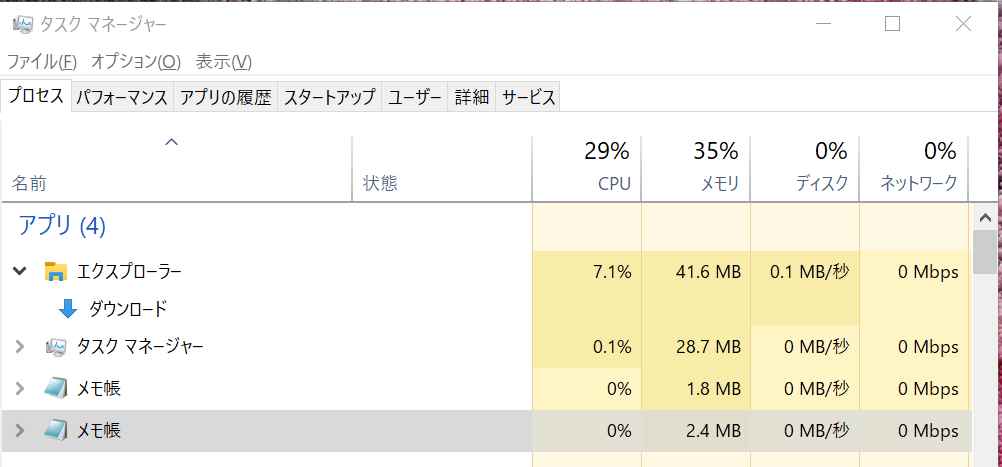Expand the タスク マネージャー process row
Image resolution: width=1002 pixels, height=467 pixels.
pos(19,347)
